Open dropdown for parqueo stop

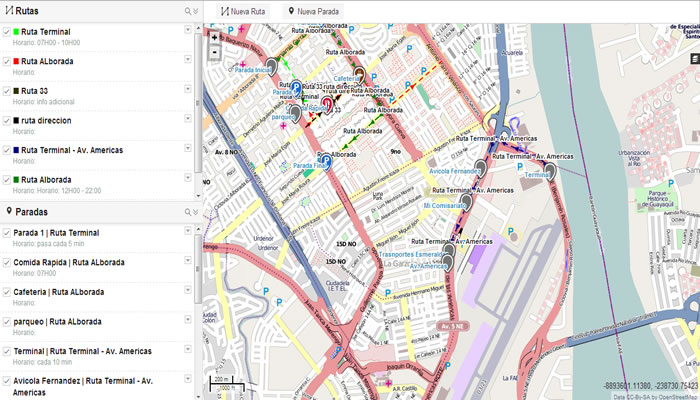[x=188, y=320]
